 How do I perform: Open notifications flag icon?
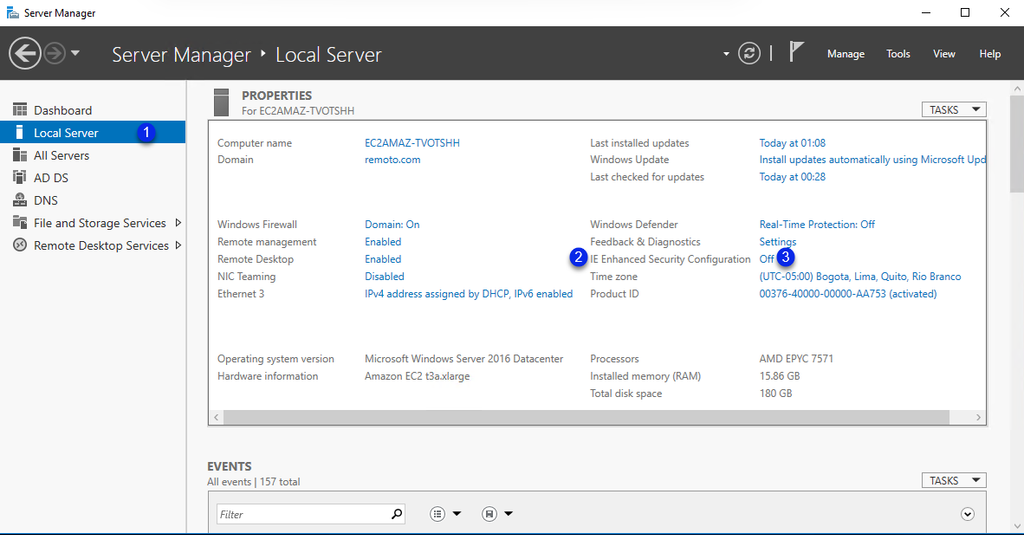click(795, 52)
